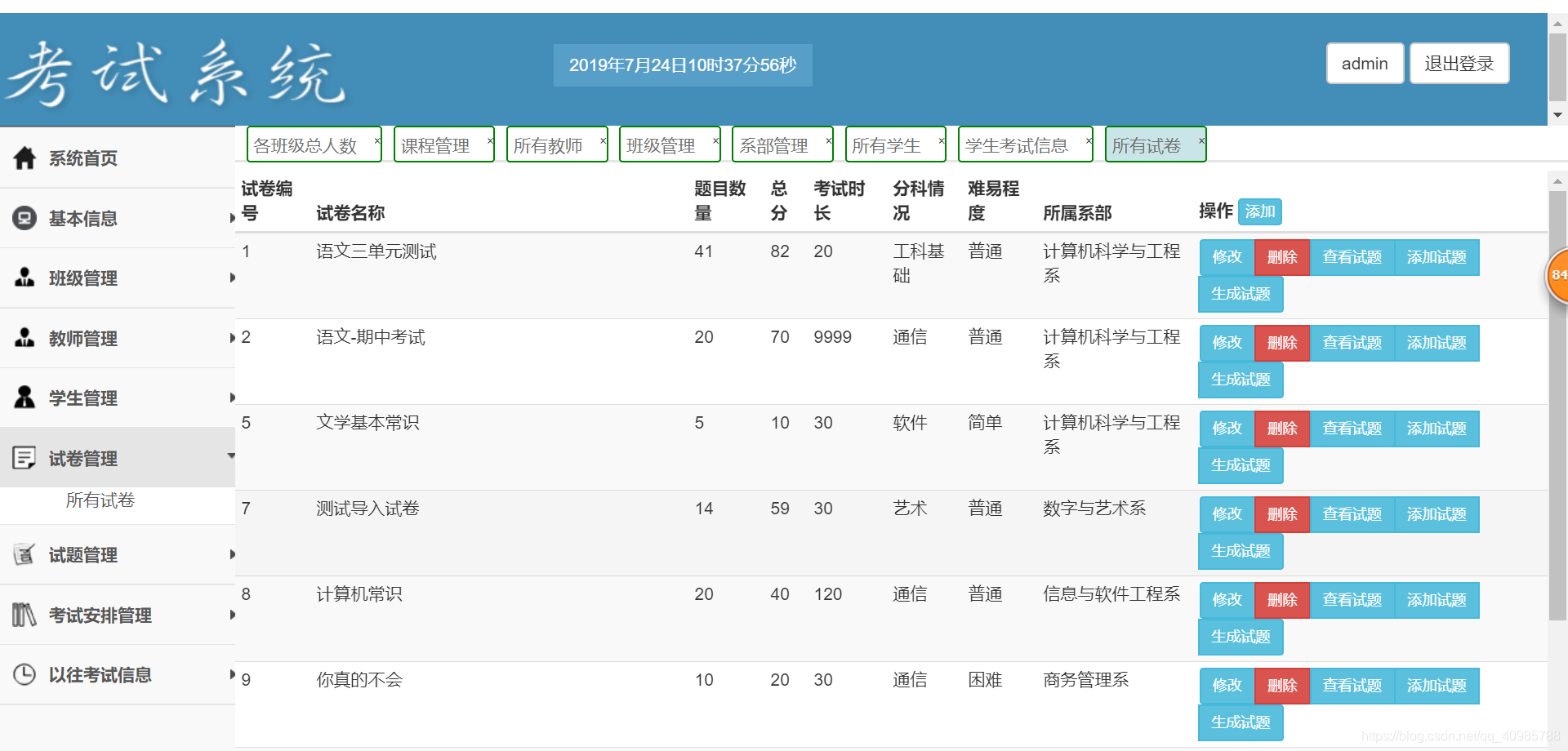This screenshot has width=1568, height=751.
Task: Click the 试题管理 notepad icon
Action: pos(24,554)
